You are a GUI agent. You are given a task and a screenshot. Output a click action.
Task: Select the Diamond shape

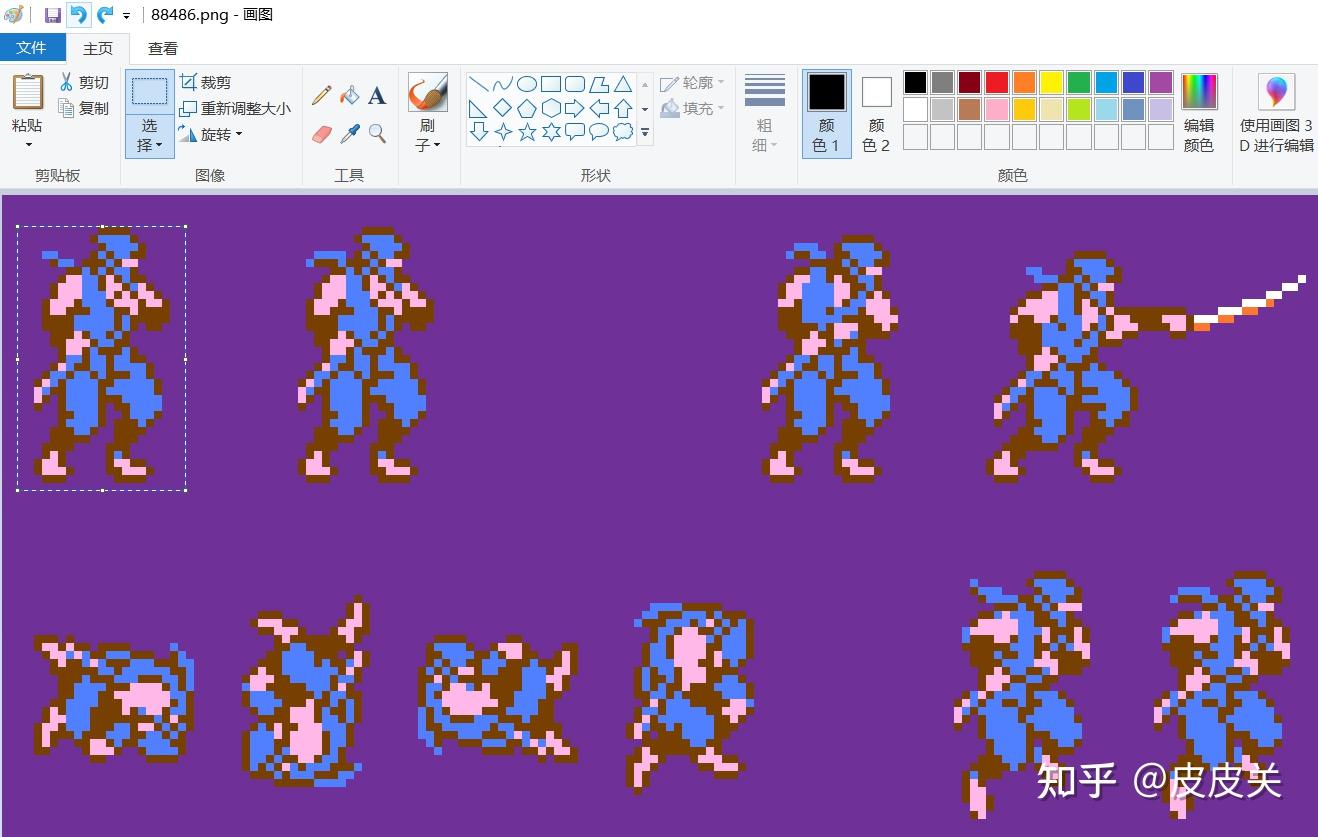503,108
